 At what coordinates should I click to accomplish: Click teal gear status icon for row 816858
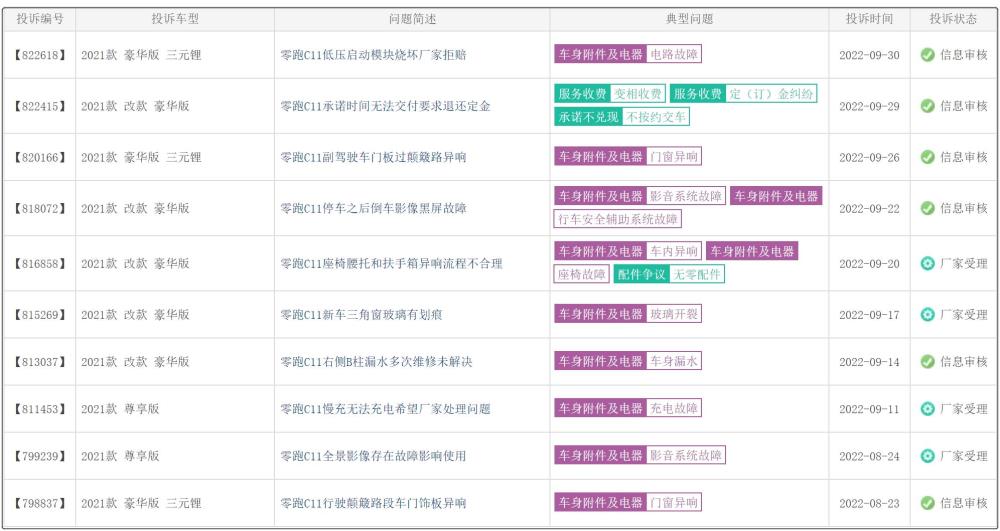[x=927, y=263]
